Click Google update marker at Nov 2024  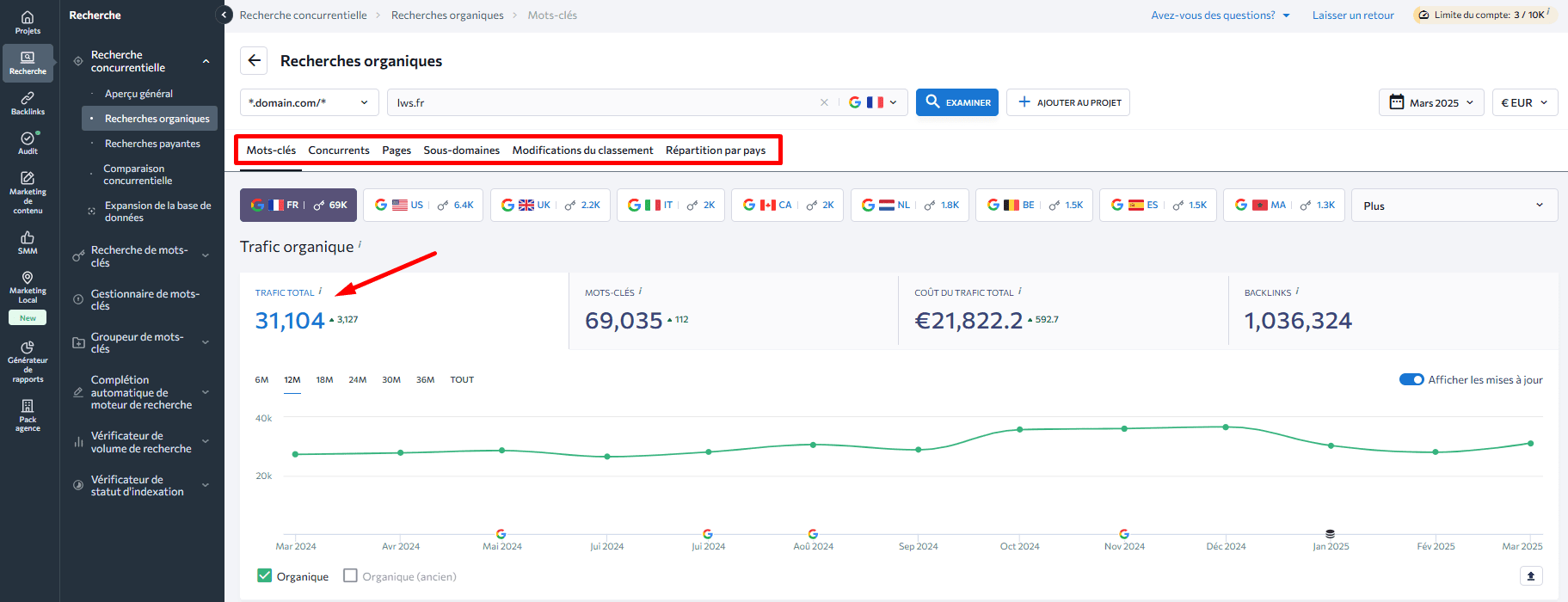point(1124,534)
